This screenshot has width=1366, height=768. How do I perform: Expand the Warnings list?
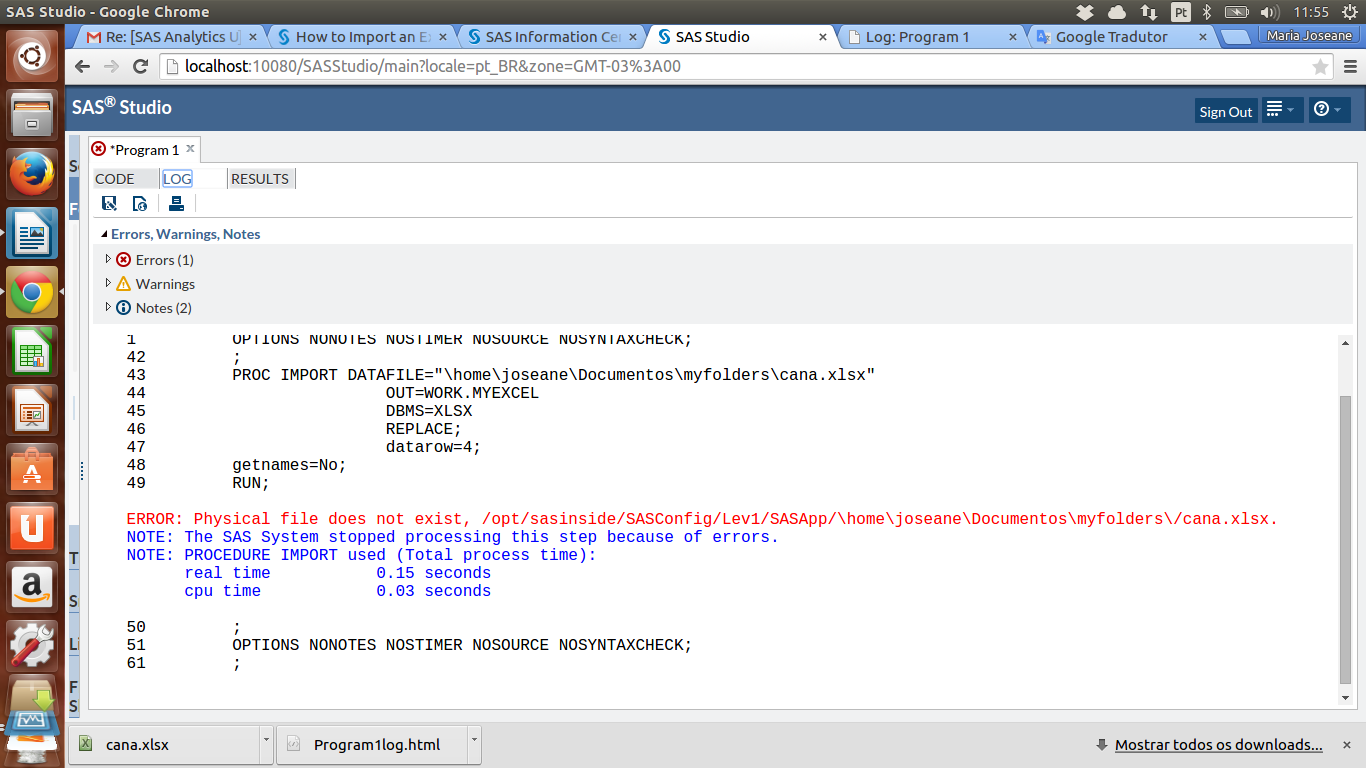108,283
